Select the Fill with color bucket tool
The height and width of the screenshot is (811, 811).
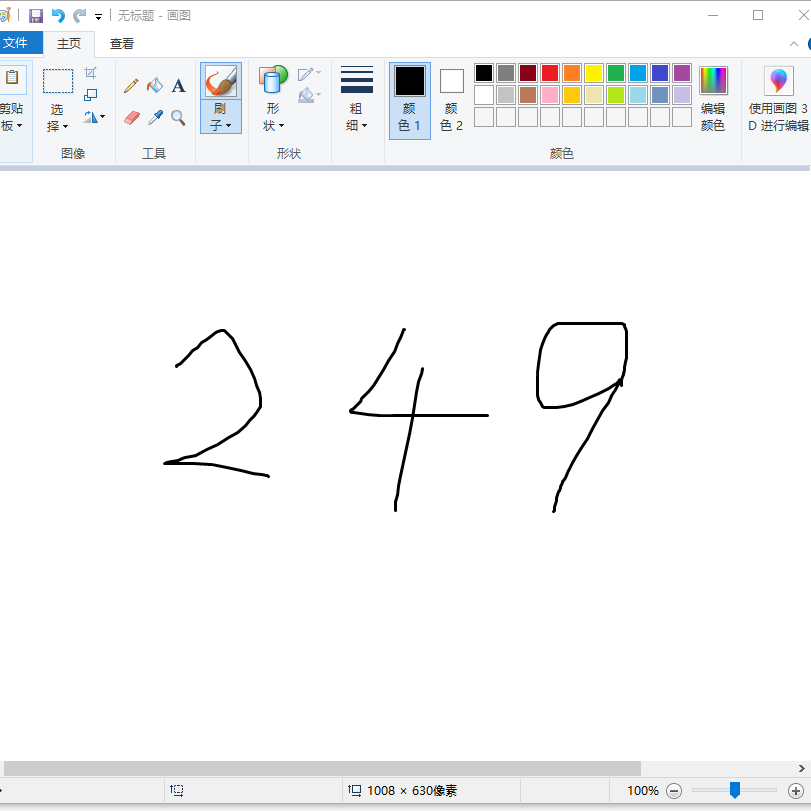click(x=155, y=86)
